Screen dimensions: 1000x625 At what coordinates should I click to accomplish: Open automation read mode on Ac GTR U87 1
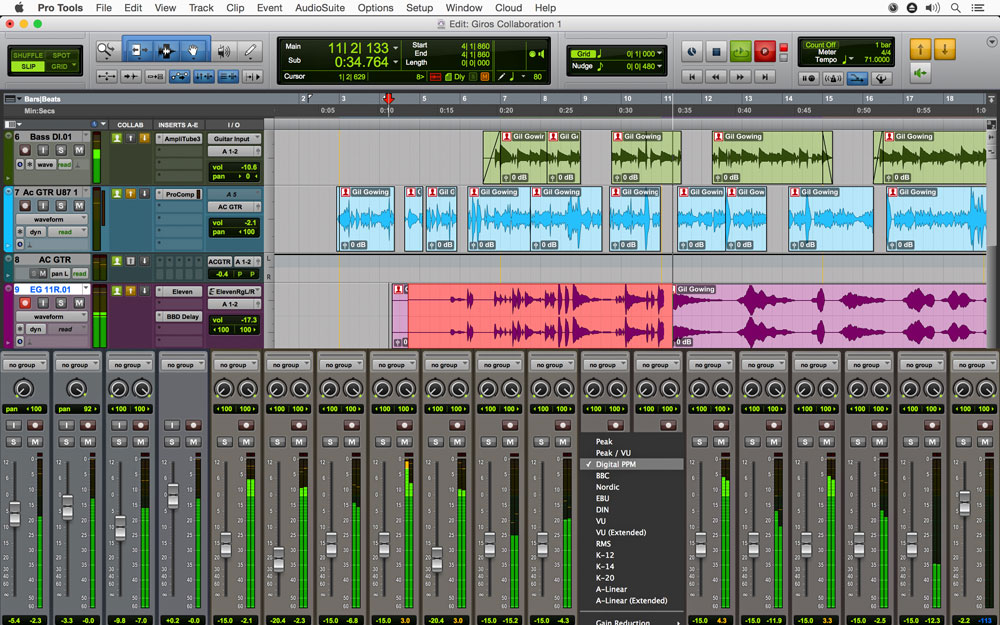pos(67,232)
